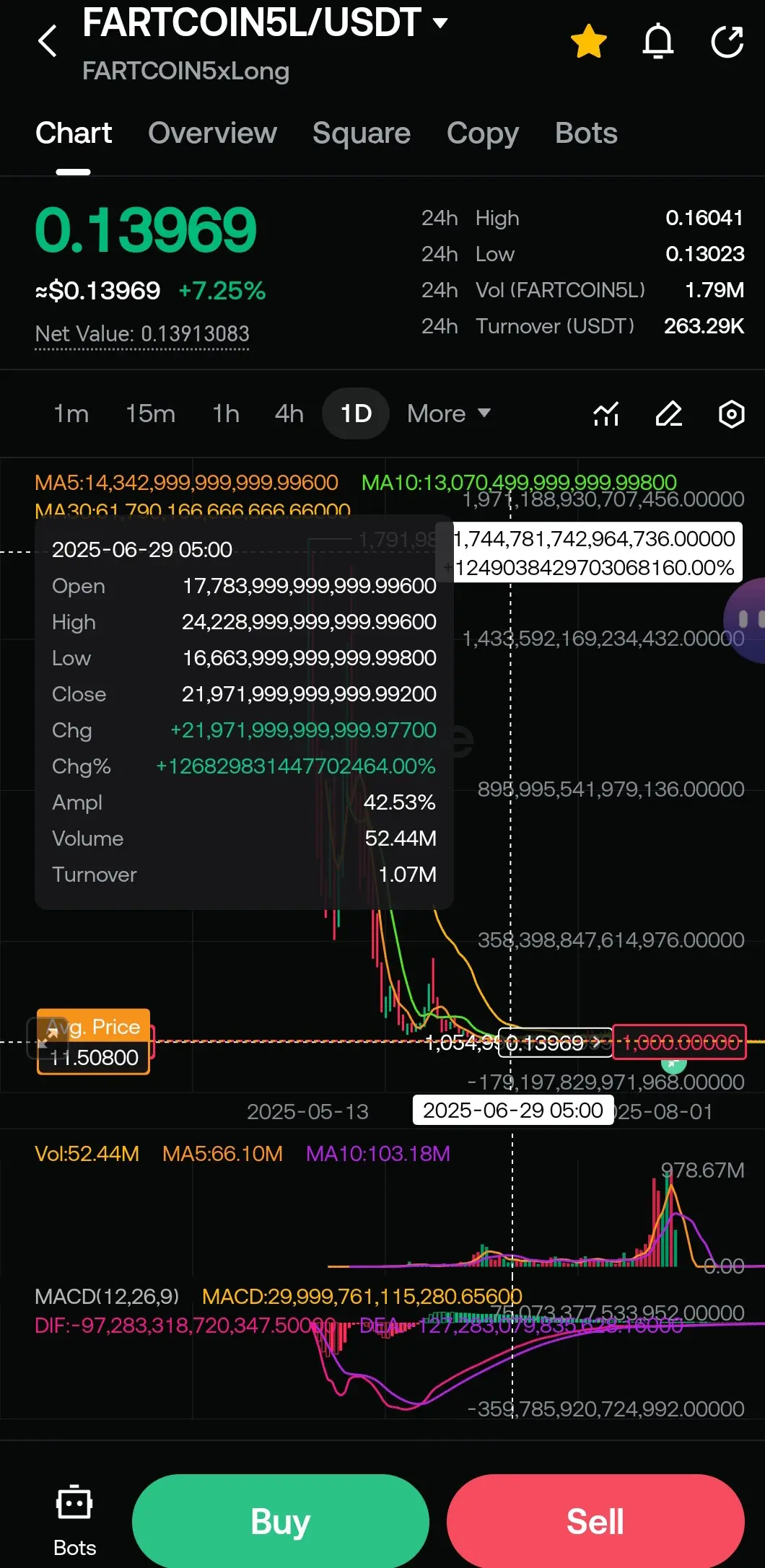Tap the DIF value text

pyautogui.click(x=185, y=1325)
